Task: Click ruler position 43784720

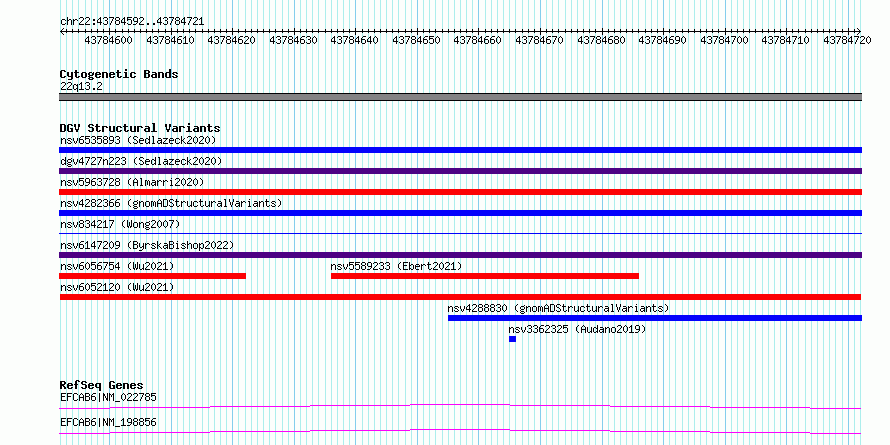Action: (x=847, y=41)
